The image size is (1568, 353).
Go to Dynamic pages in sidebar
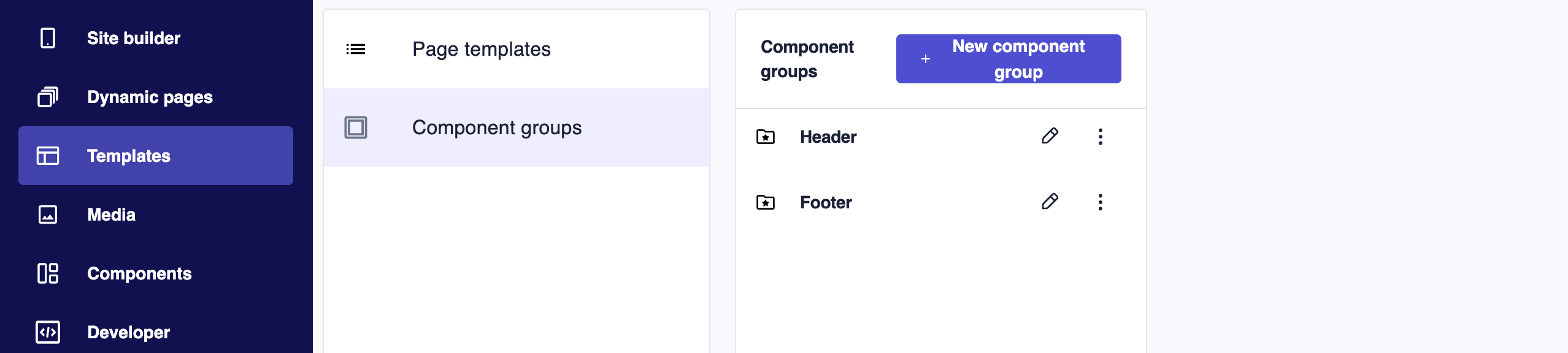point(150,97)
